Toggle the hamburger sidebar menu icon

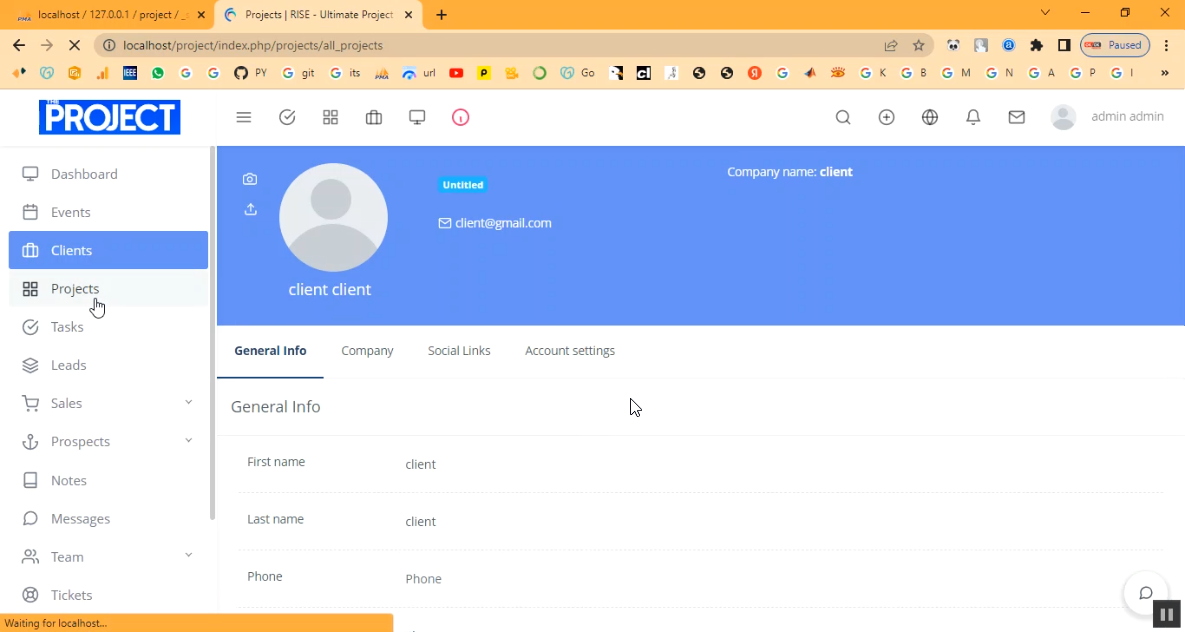point(243,117)
